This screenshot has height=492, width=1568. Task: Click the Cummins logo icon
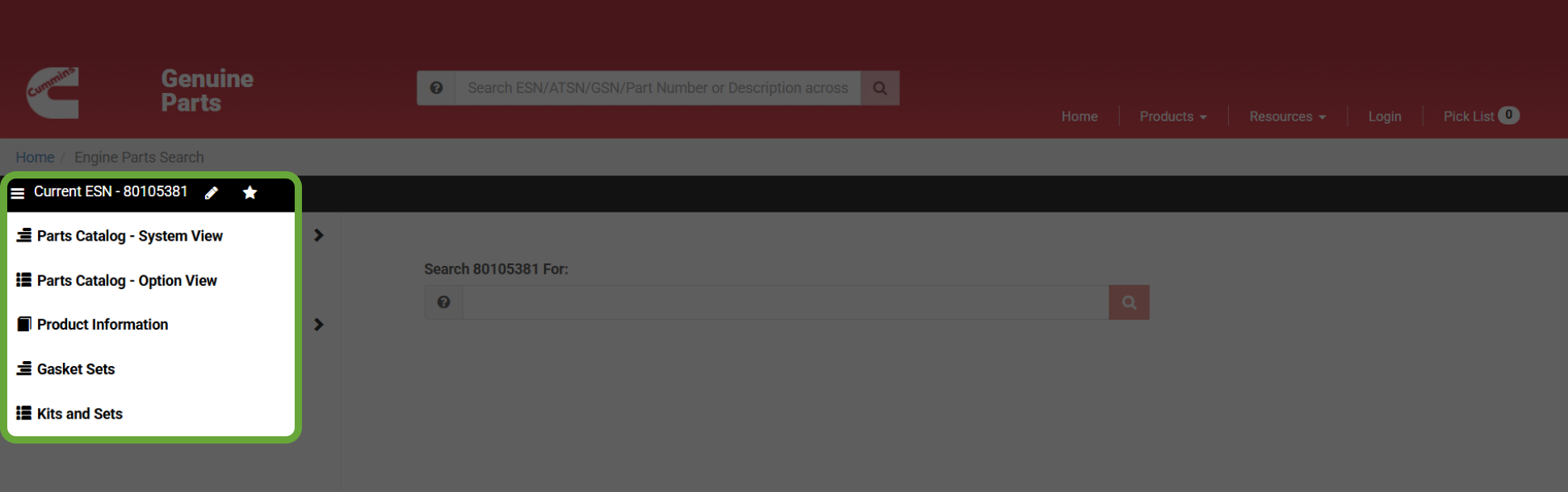point(53,92)
